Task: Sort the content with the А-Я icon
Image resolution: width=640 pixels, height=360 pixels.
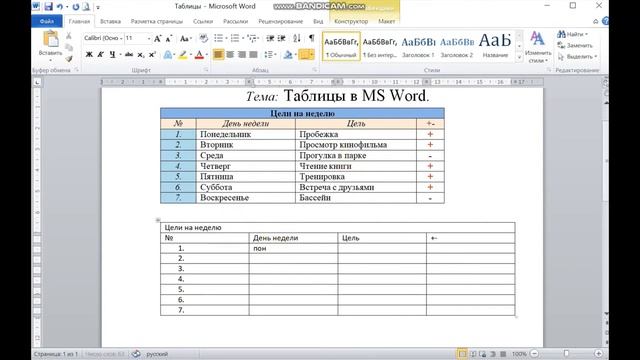Action: pos(297,38)
